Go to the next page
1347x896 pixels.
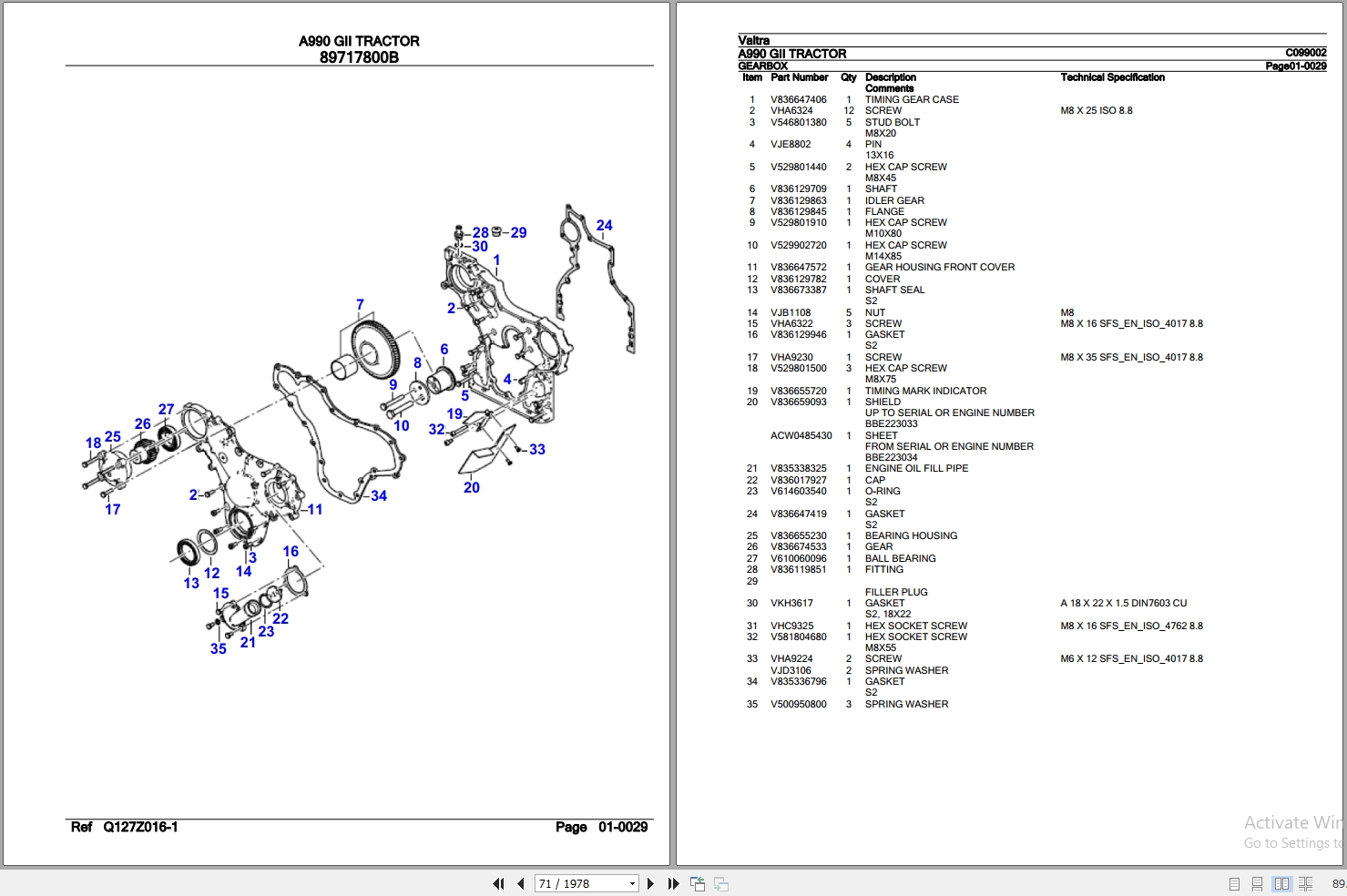[x=650, y=883]
